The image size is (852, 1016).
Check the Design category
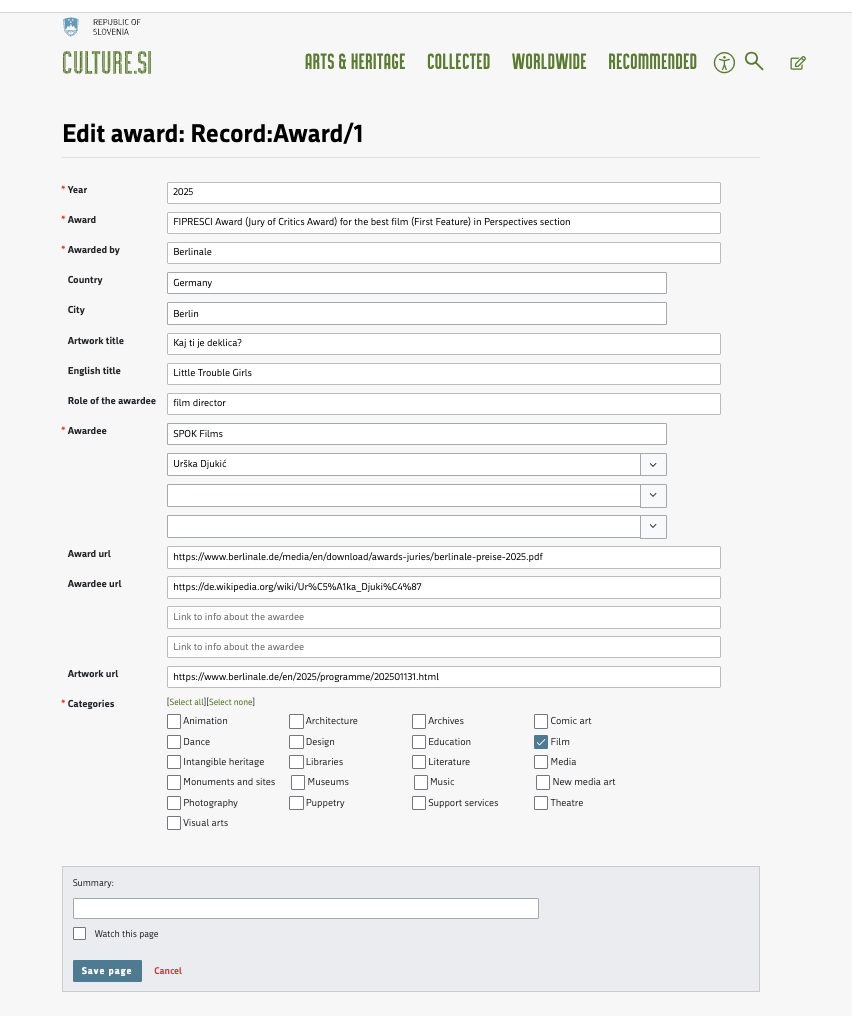coord(296,742)
